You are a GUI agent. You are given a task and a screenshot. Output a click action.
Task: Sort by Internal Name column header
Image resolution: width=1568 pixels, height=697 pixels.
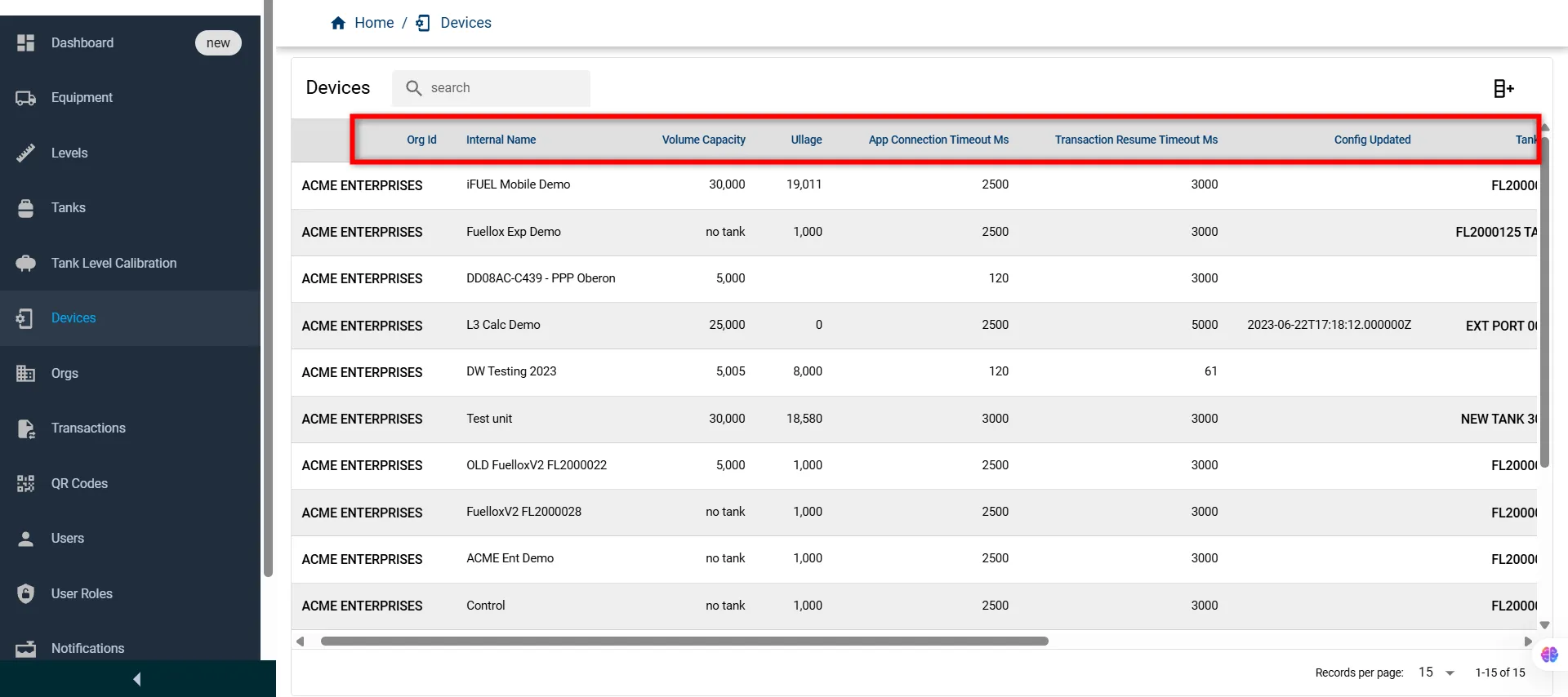pos(501,140)
